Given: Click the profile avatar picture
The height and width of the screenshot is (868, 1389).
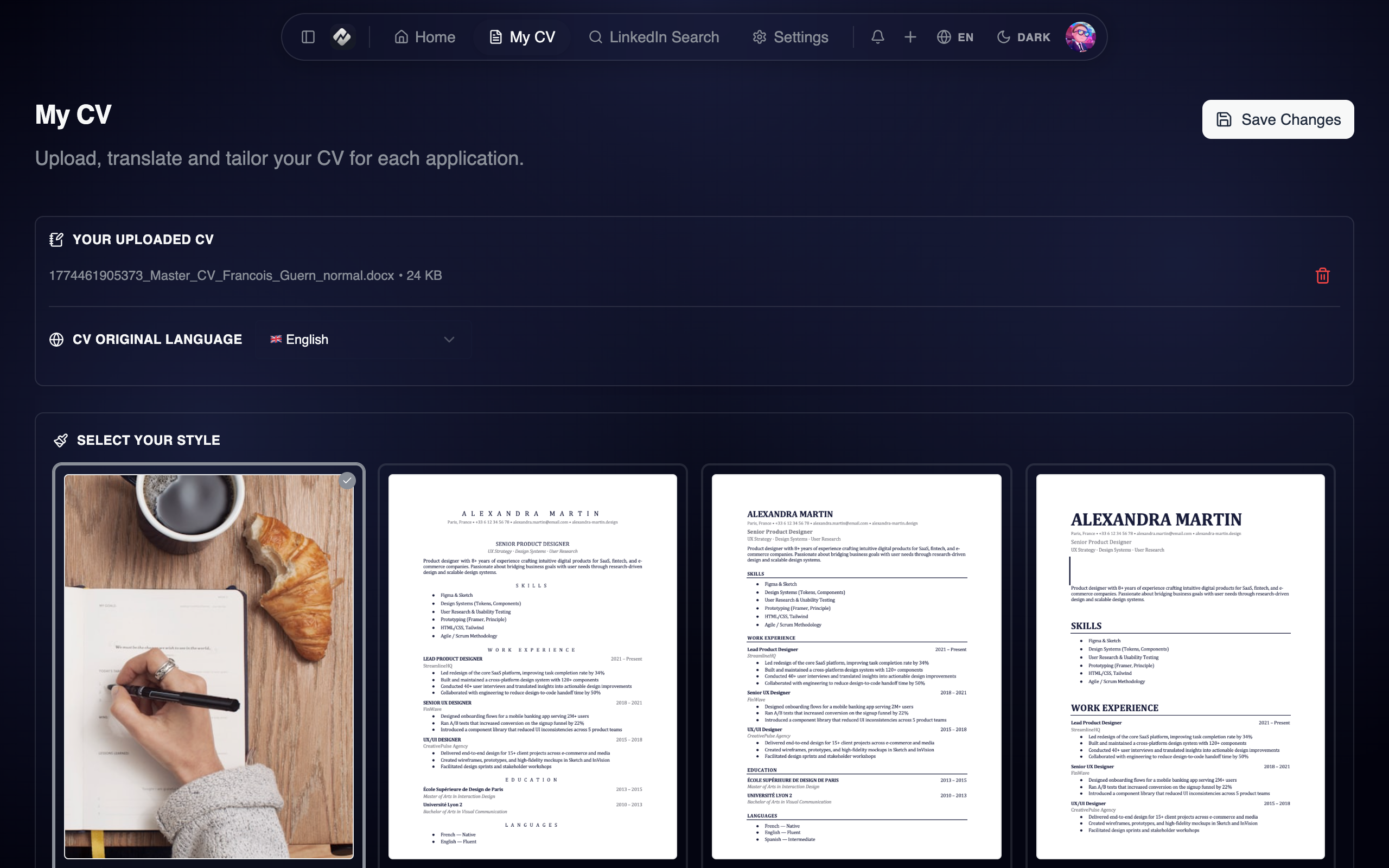Looking at the screenshot, I should 1081,36.
